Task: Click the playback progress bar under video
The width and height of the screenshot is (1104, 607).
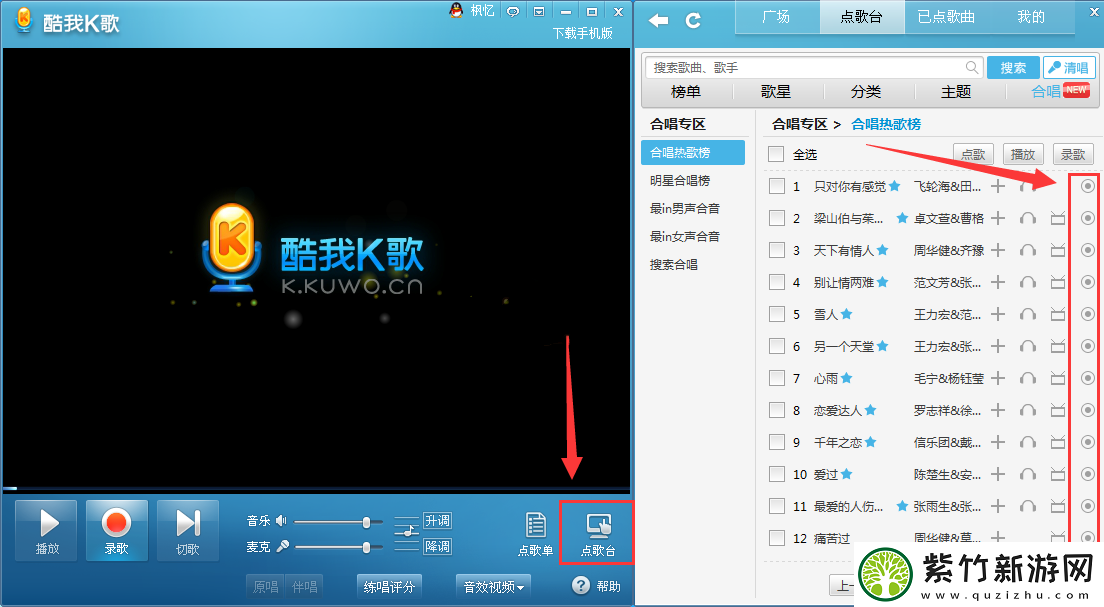Action: point(316,488)
